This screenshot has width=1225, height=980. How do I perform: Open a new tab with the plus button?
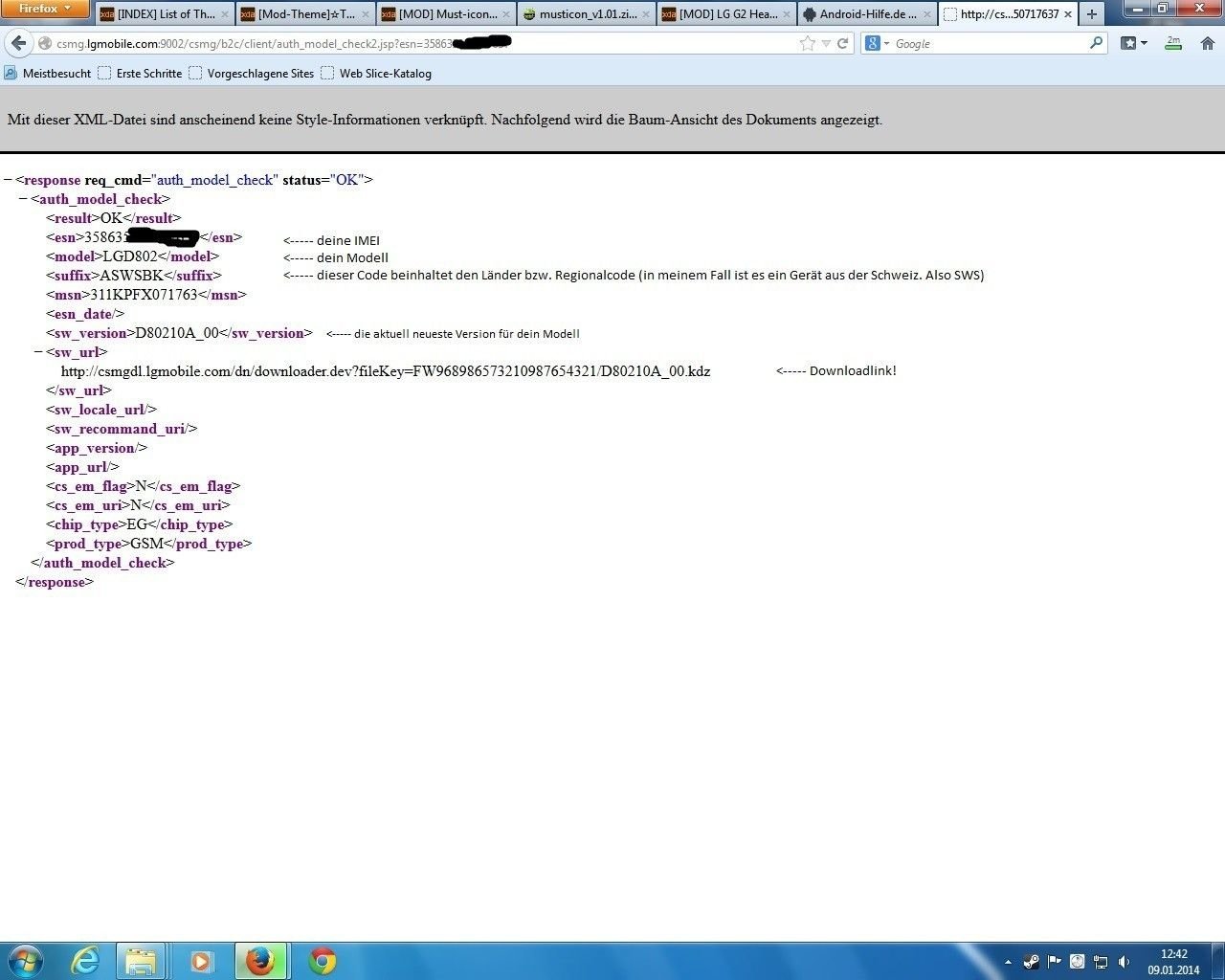point(1092,14)
